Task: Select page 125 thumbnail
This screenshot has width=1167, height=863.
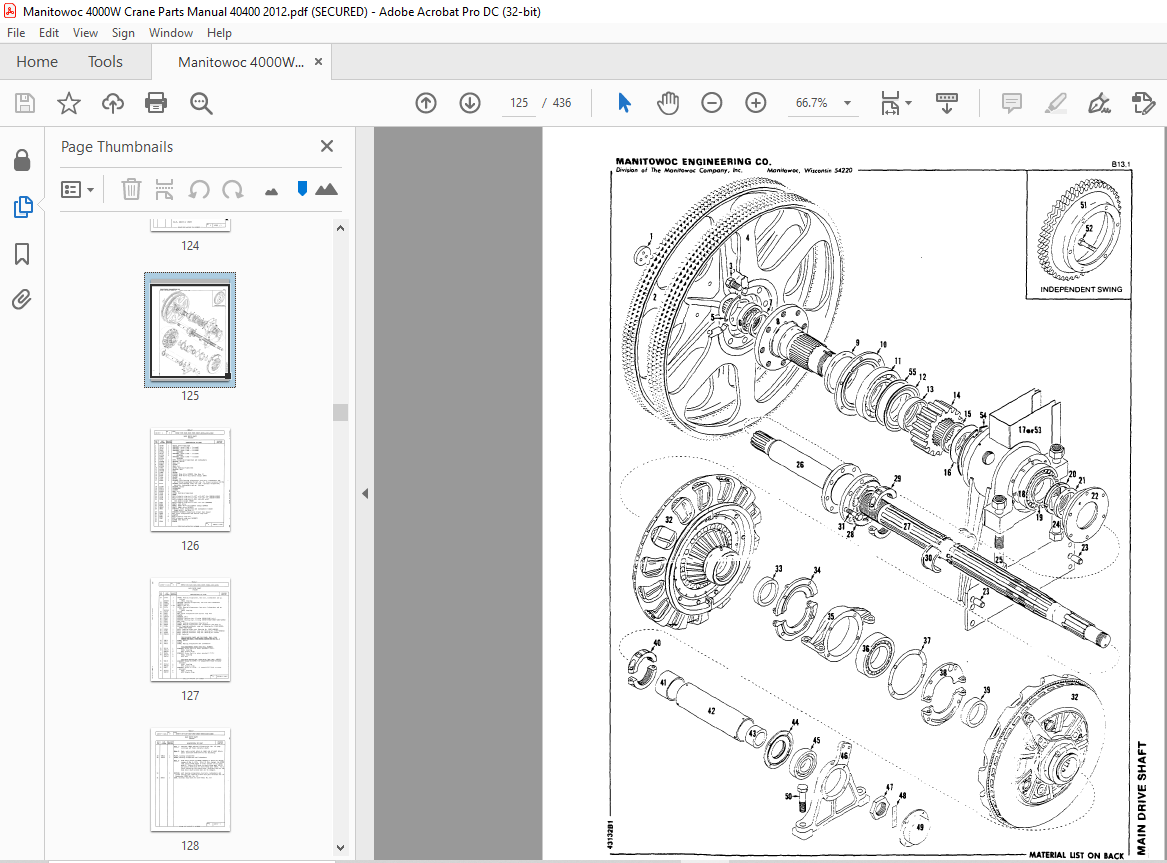Action: coord(190,330)
